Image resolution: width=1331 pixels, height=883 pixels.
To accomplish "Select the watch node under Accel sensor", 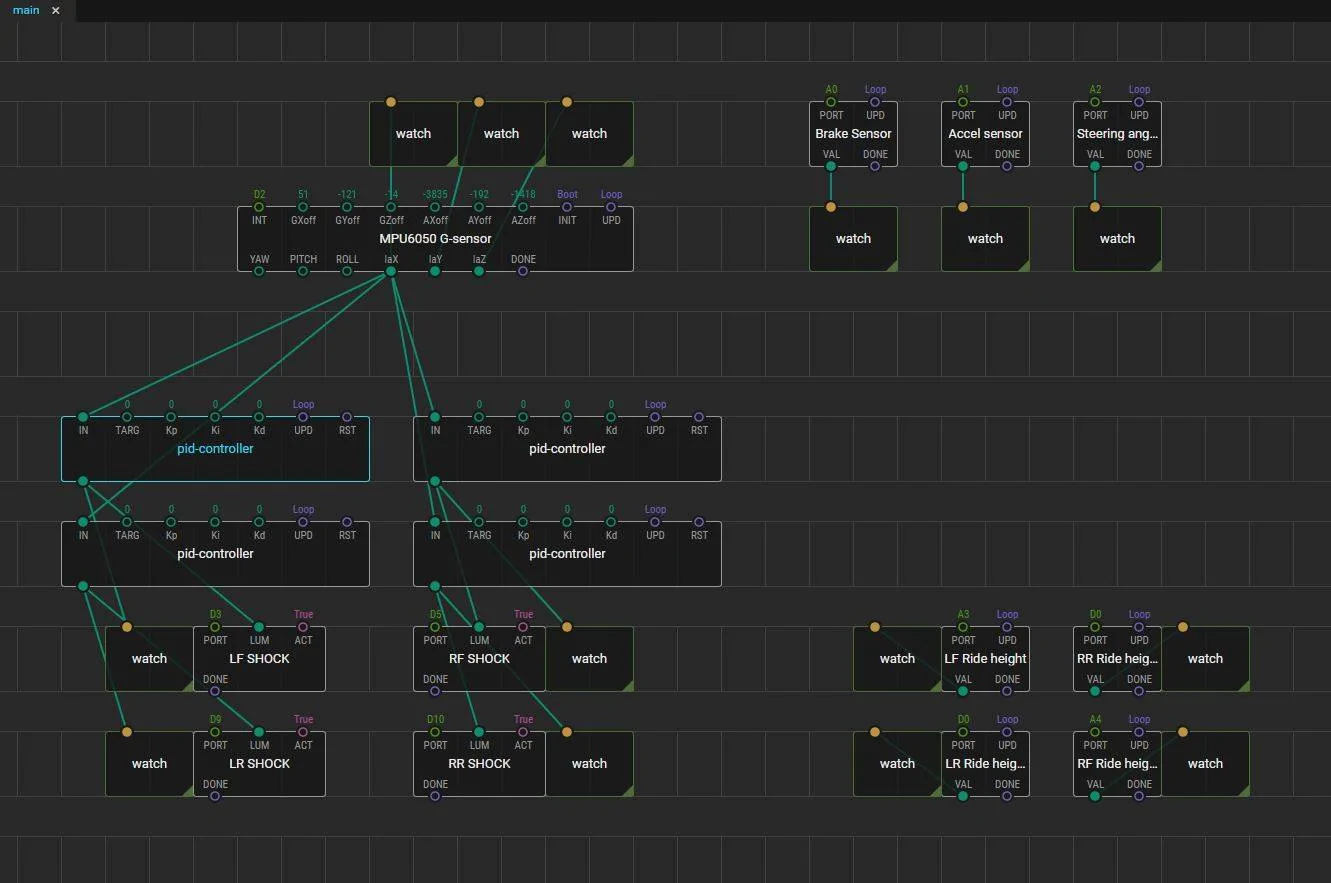I will (x=985, y=239).
